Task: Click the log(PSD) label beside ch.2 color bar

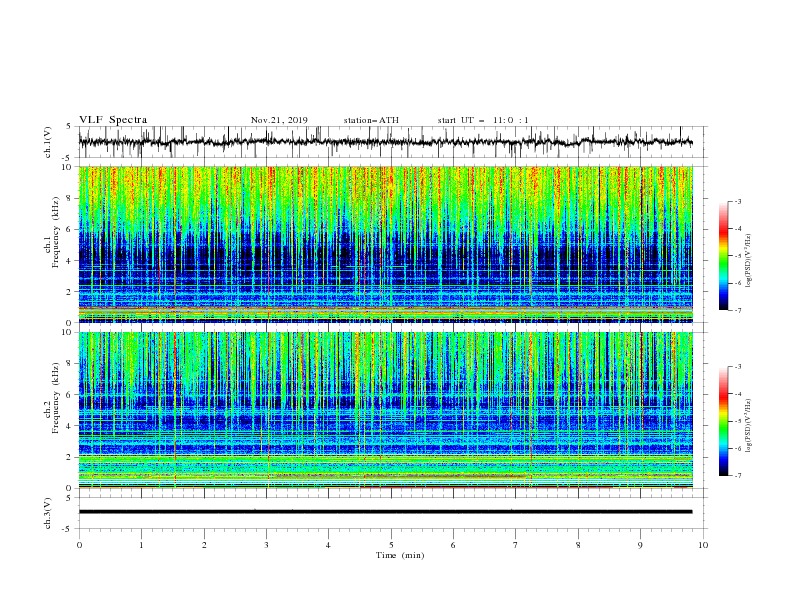Action: (749, 425)
